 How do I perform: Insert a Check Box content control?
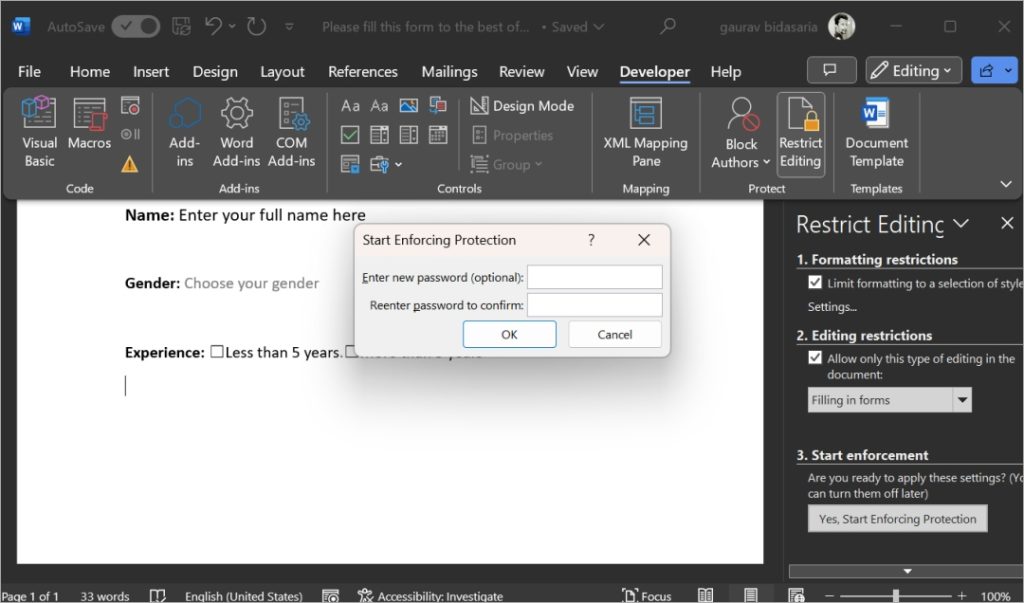350,134
